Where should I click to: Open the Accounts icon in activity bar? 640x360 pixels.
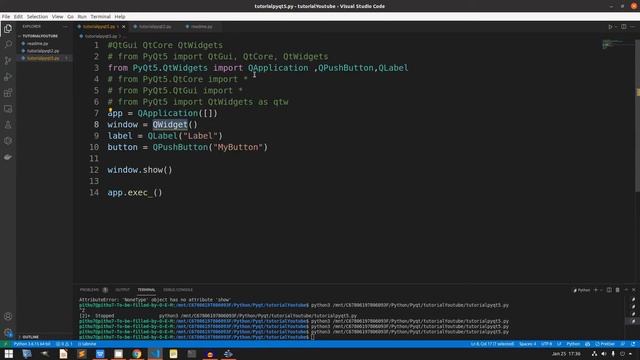click(8, 316)
